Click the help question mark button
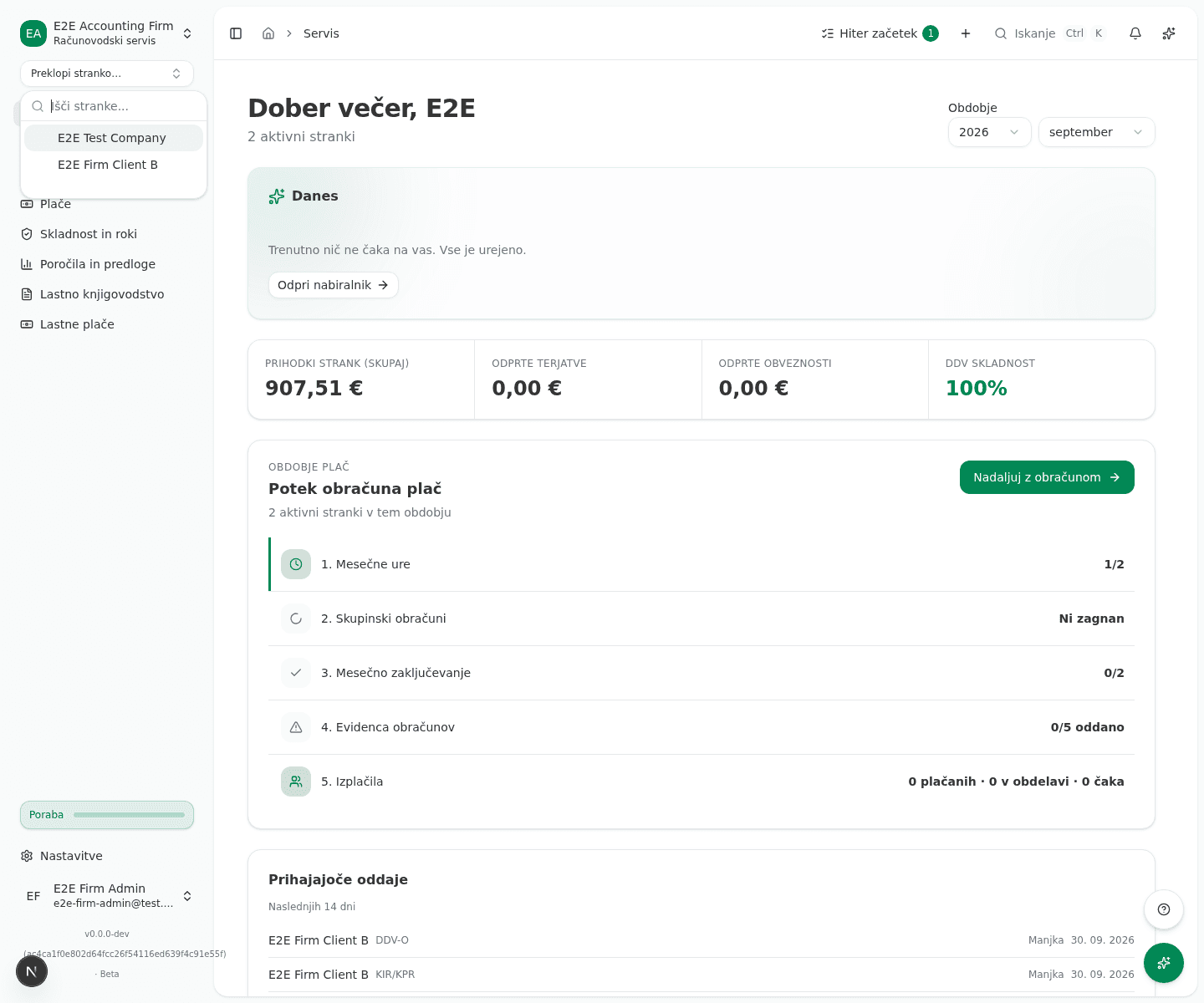The height and width of the screenshot is (1003, 1204). [1164, 909]
